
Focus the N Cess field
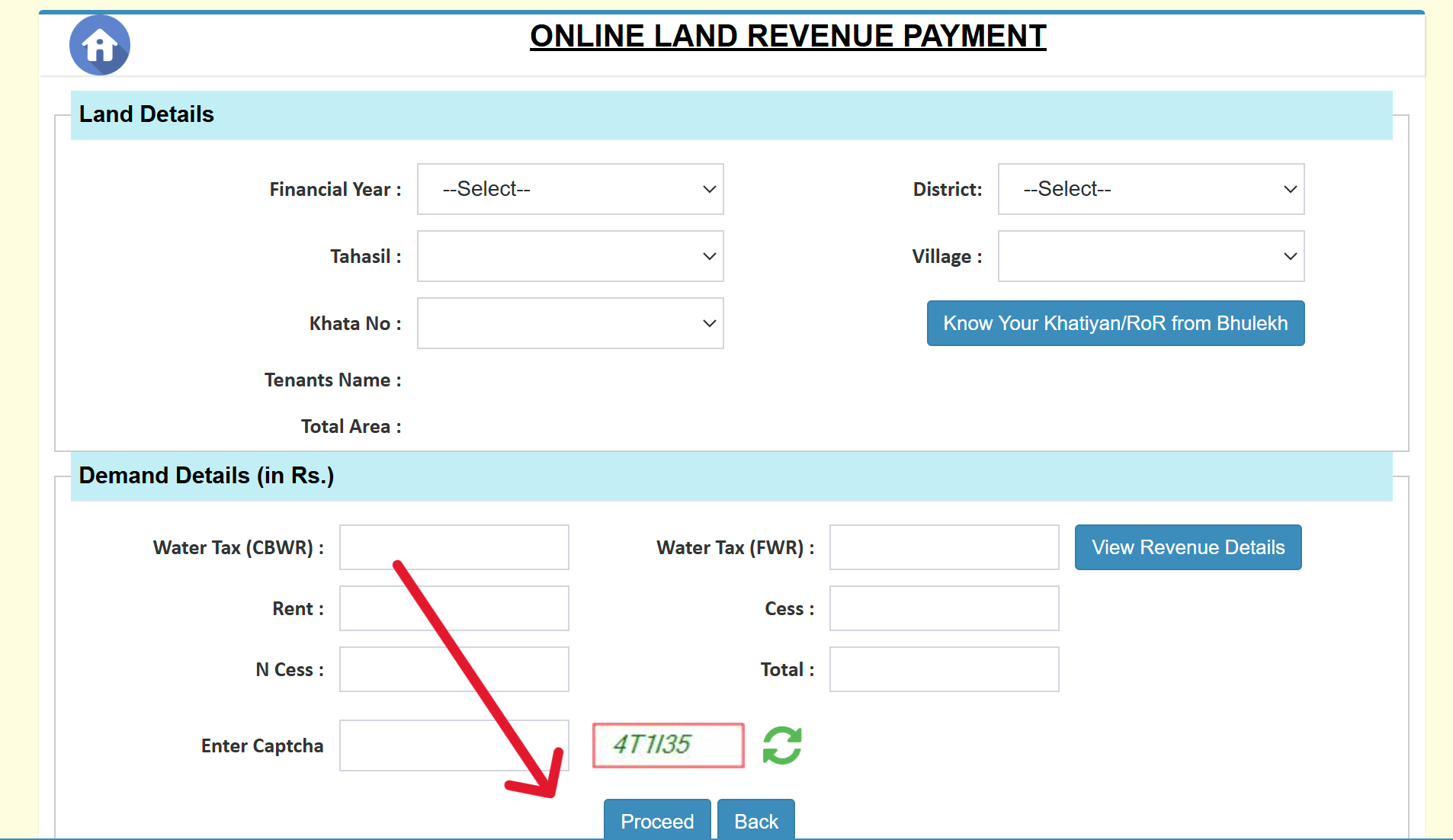[454, 669]
